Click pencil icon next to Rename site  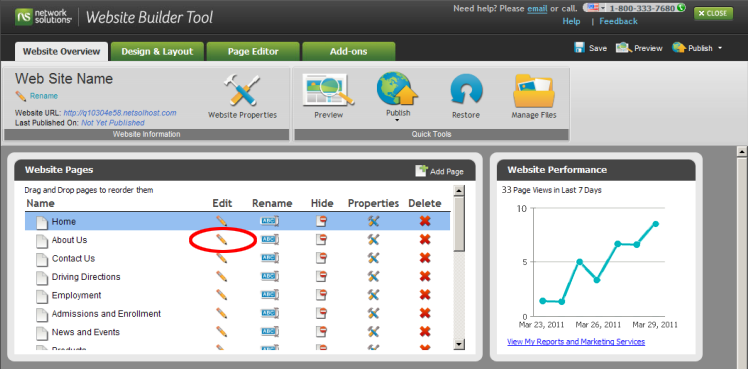21,96
